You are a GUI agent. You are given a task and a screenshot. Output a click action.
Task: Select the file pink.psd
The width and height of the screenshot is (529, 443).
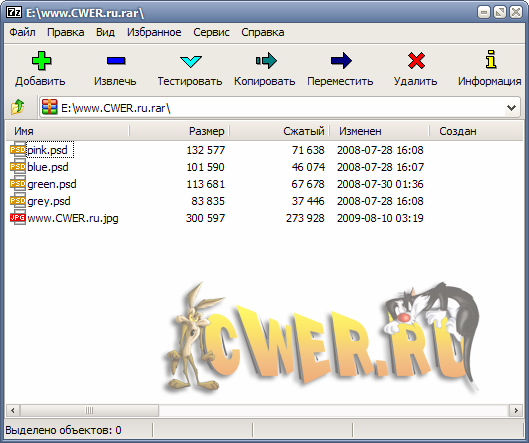point(48,150)
